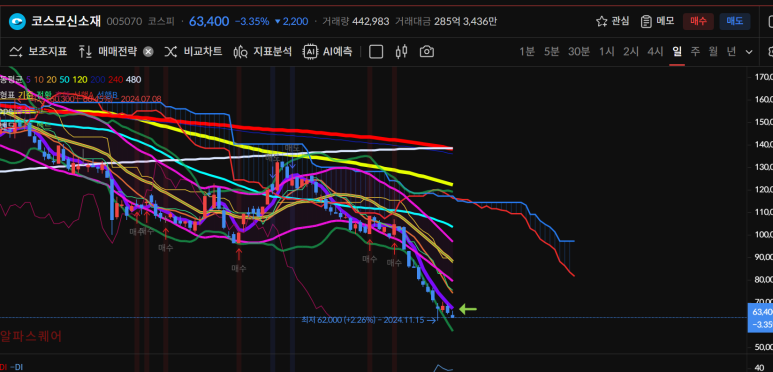This screenshot has width=773, height=372.
Task: Toggle the purple 5 moving average
Action: 29,79
